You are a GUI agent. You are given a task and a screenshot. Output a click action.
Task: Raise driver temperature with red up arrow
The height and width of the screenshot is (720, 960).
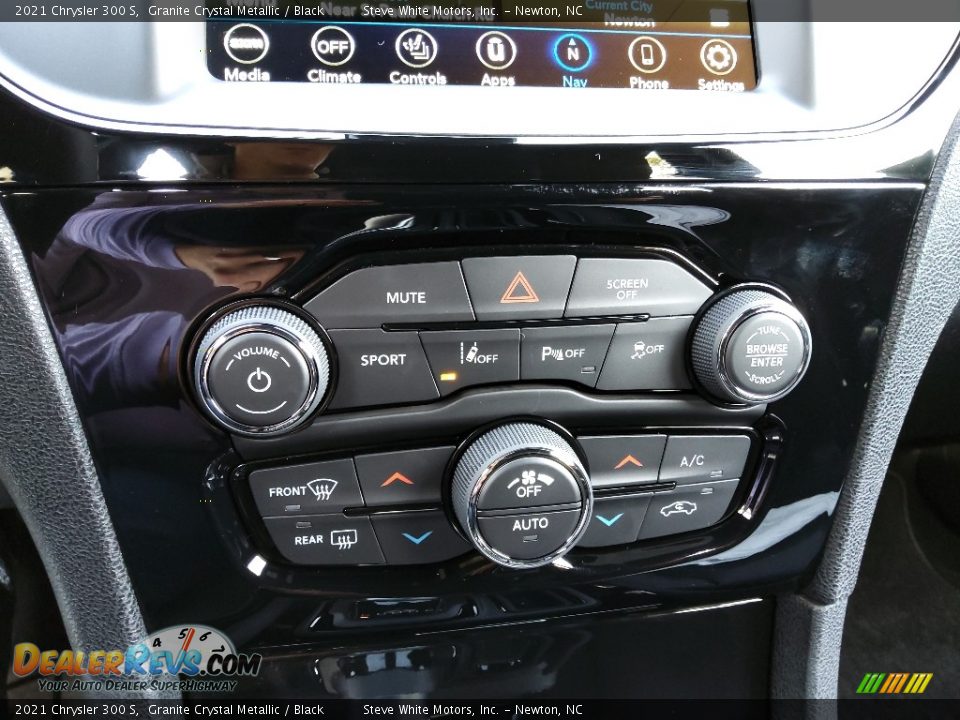coord(399,478)
